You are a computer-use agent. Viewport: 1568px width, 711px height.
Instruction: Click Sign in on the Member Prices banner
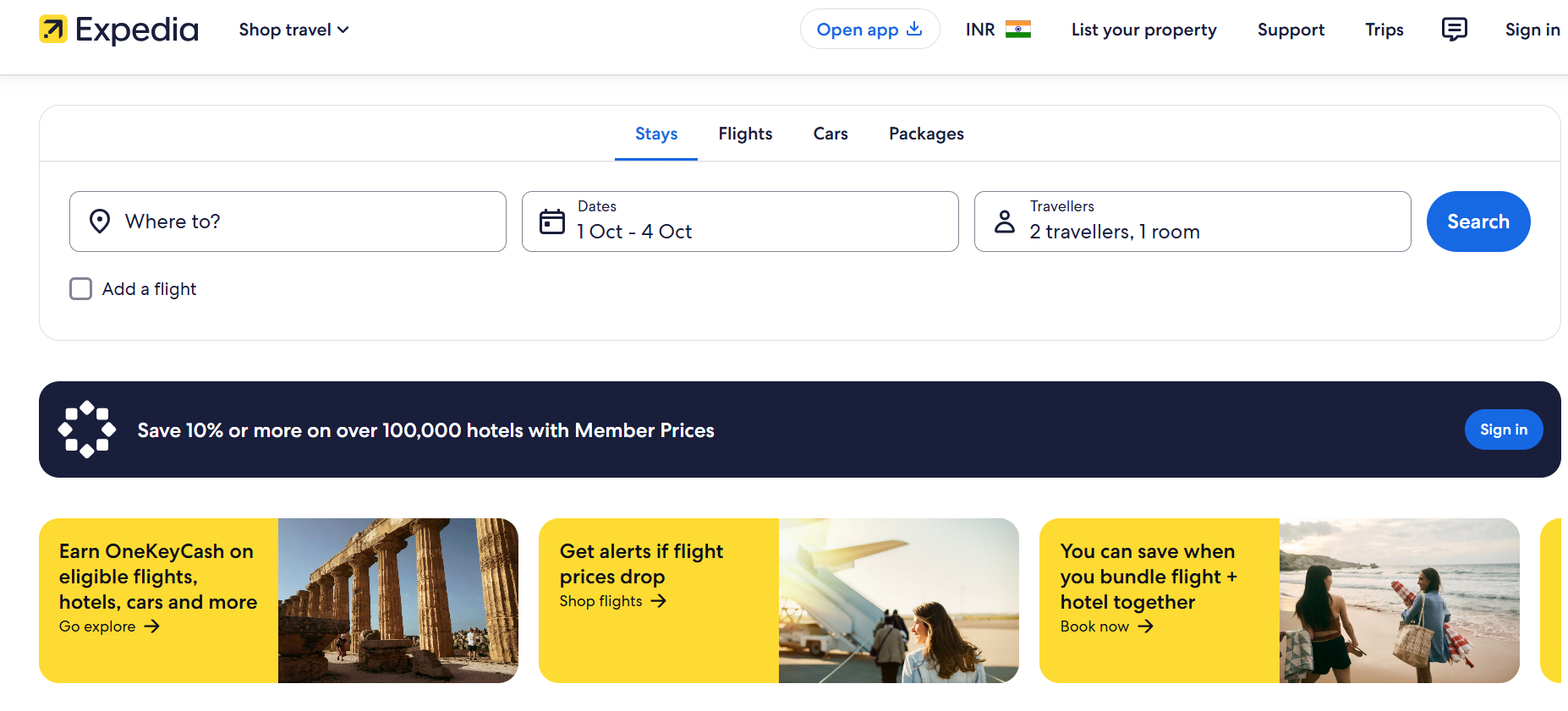[1503, 429]
